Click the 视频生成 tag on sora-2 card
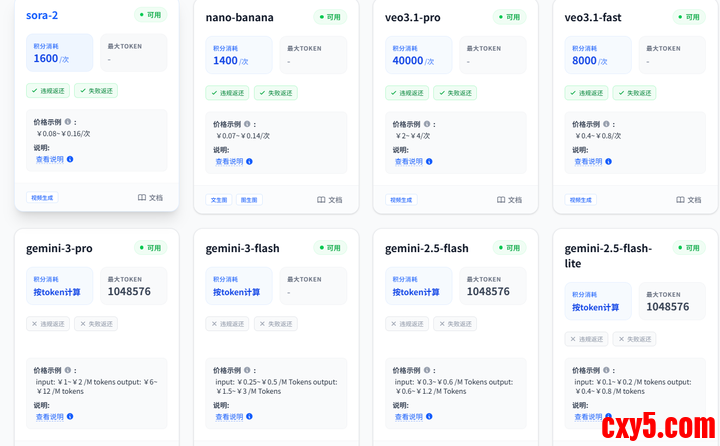720x446 pixels. pos(41,198)
